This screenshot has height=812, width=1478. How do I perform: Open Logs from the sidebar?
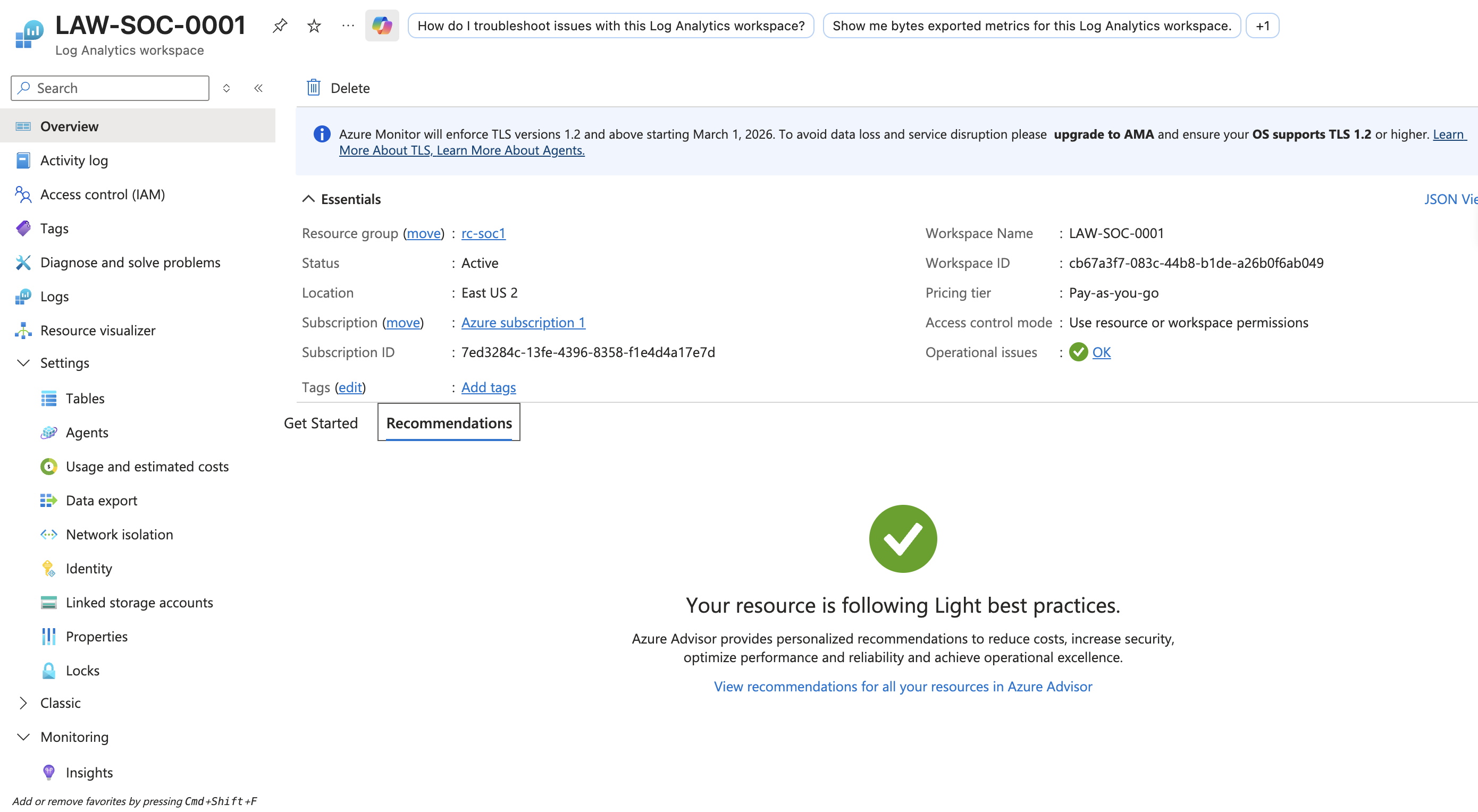[x=55, y=297]
